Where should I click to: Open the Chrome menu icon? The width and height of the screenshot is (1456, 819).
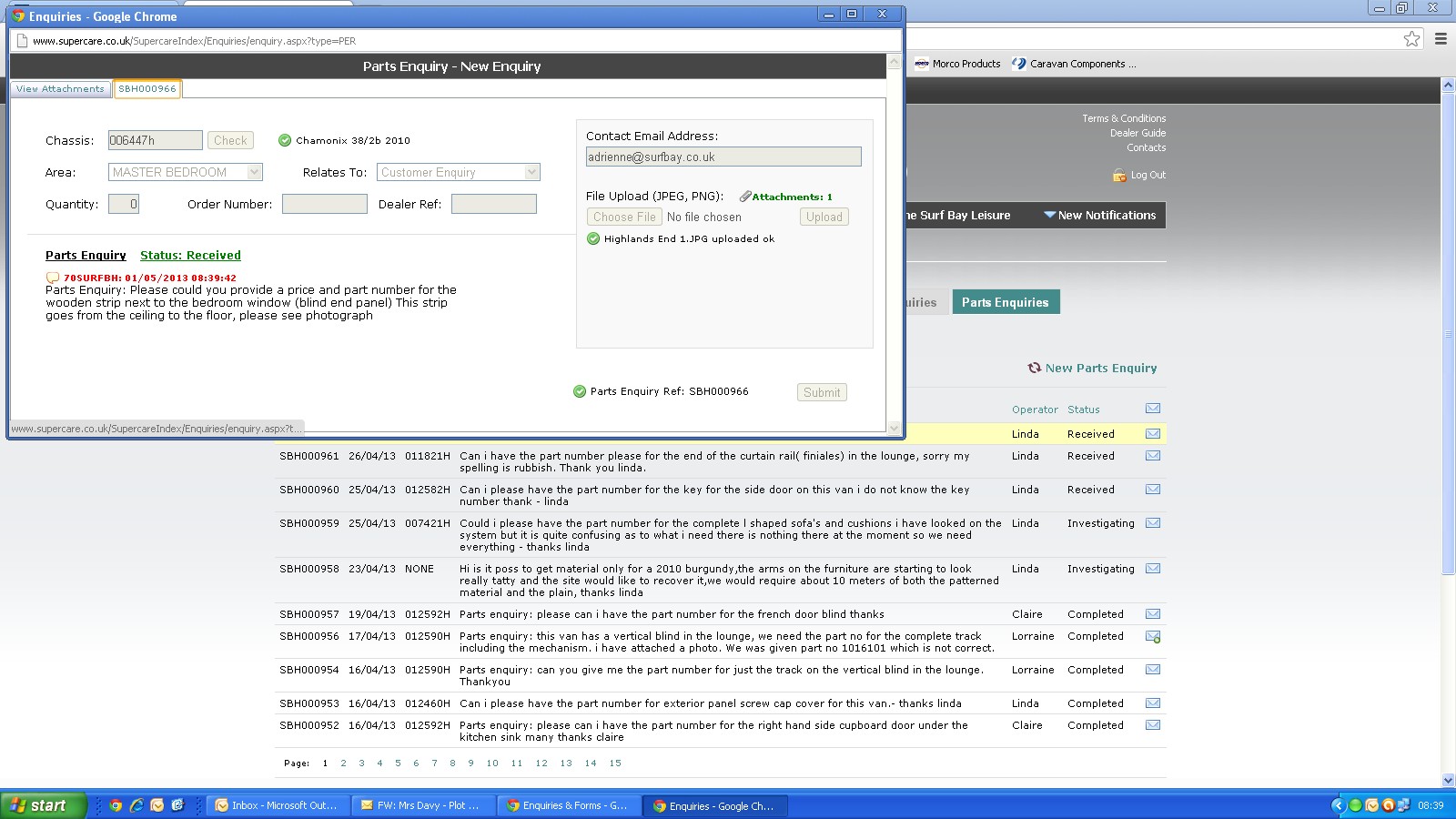pyautogui.click(x=1441, y=38)
